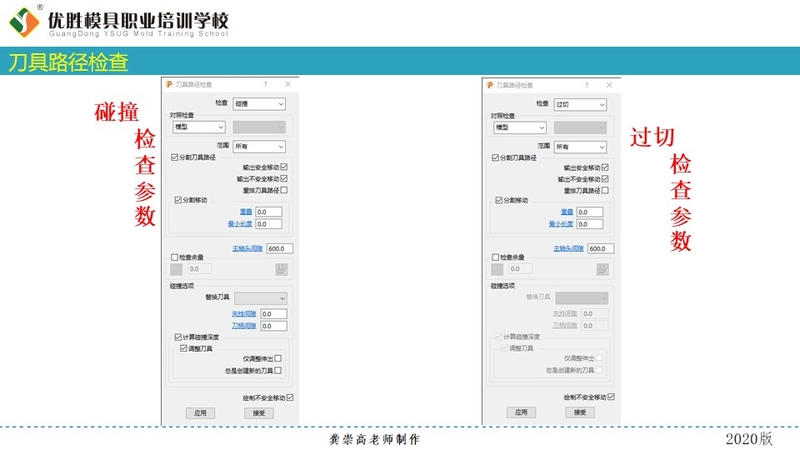Click the thickness icon button in left dialog
Screen dimensions: 800x450
click(x=281, y=269)
